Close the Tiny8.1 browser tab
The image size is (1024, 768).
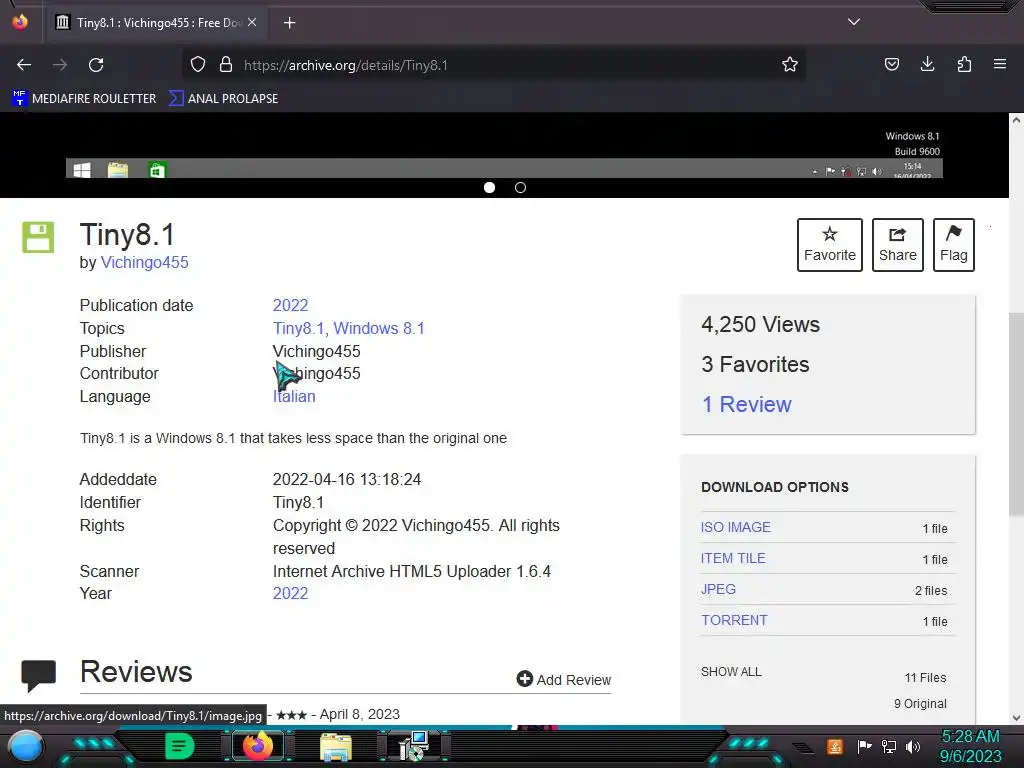[252, 22]
